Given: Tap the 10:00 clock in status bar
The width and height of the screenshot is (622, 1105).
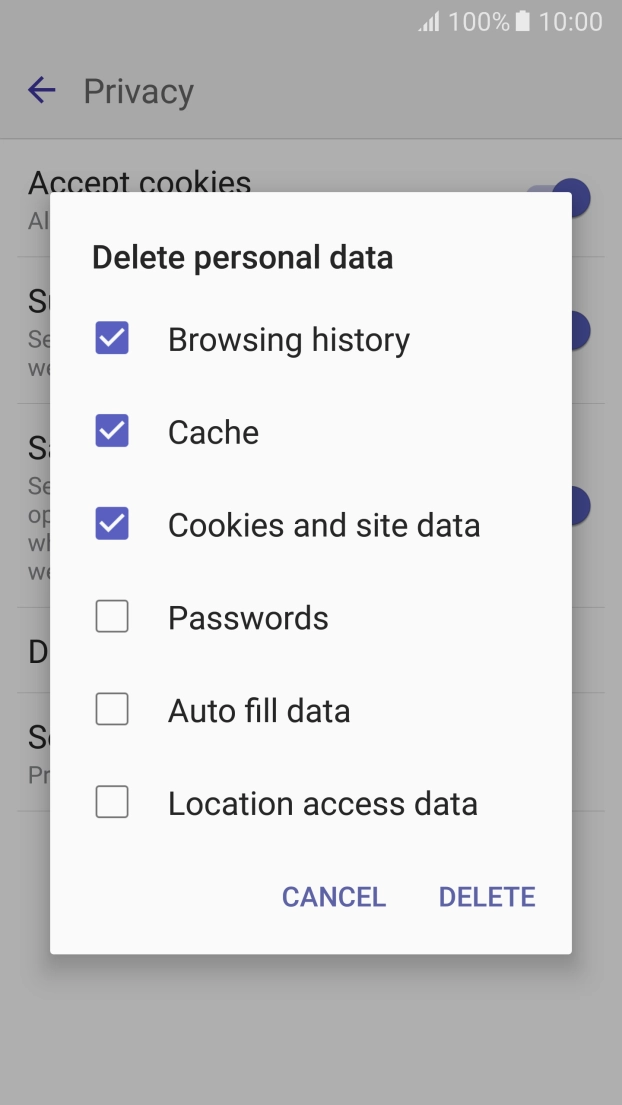Looking at the screenshot, I should [x=571, y=22].
